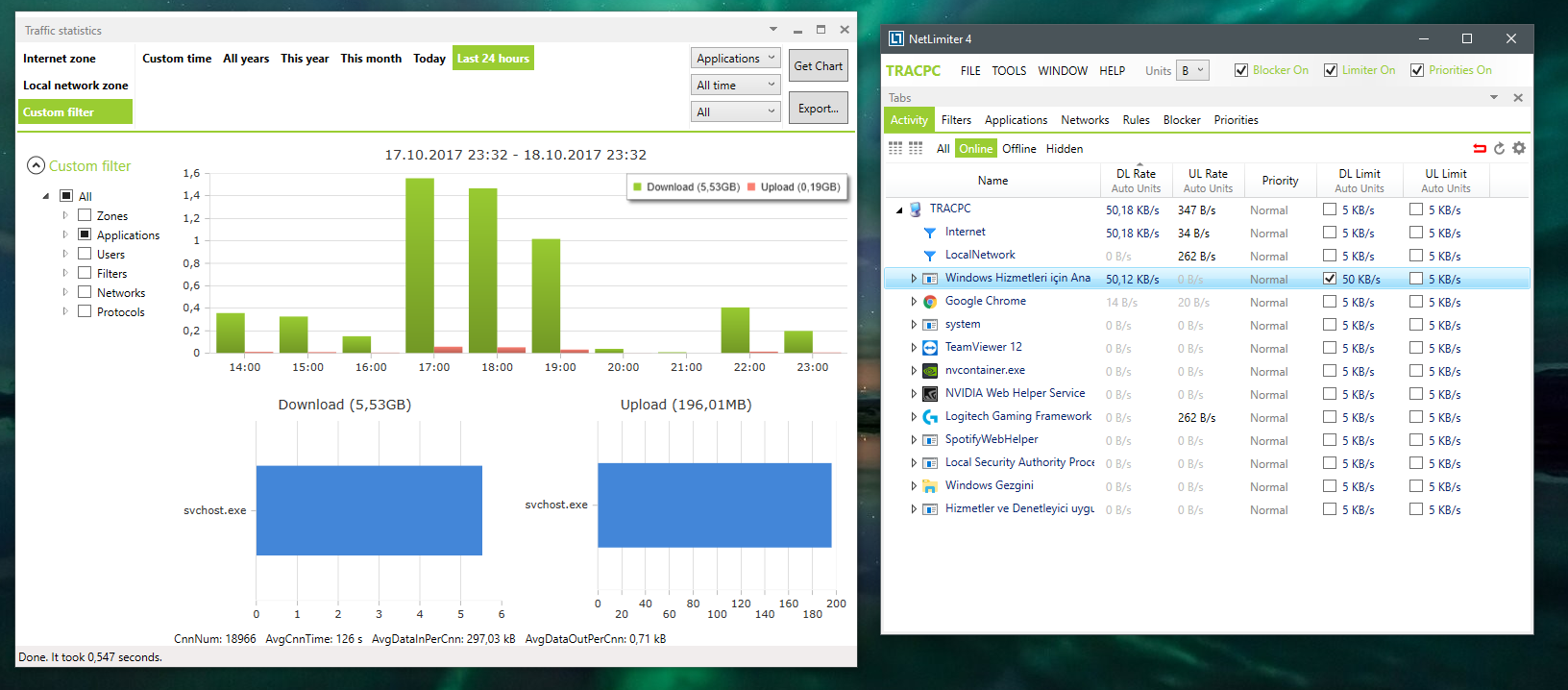Image resolution: width=1568 pixels, height=690 pixels.
Task: Open the FILE menu
Action: (x=970, y=71)
